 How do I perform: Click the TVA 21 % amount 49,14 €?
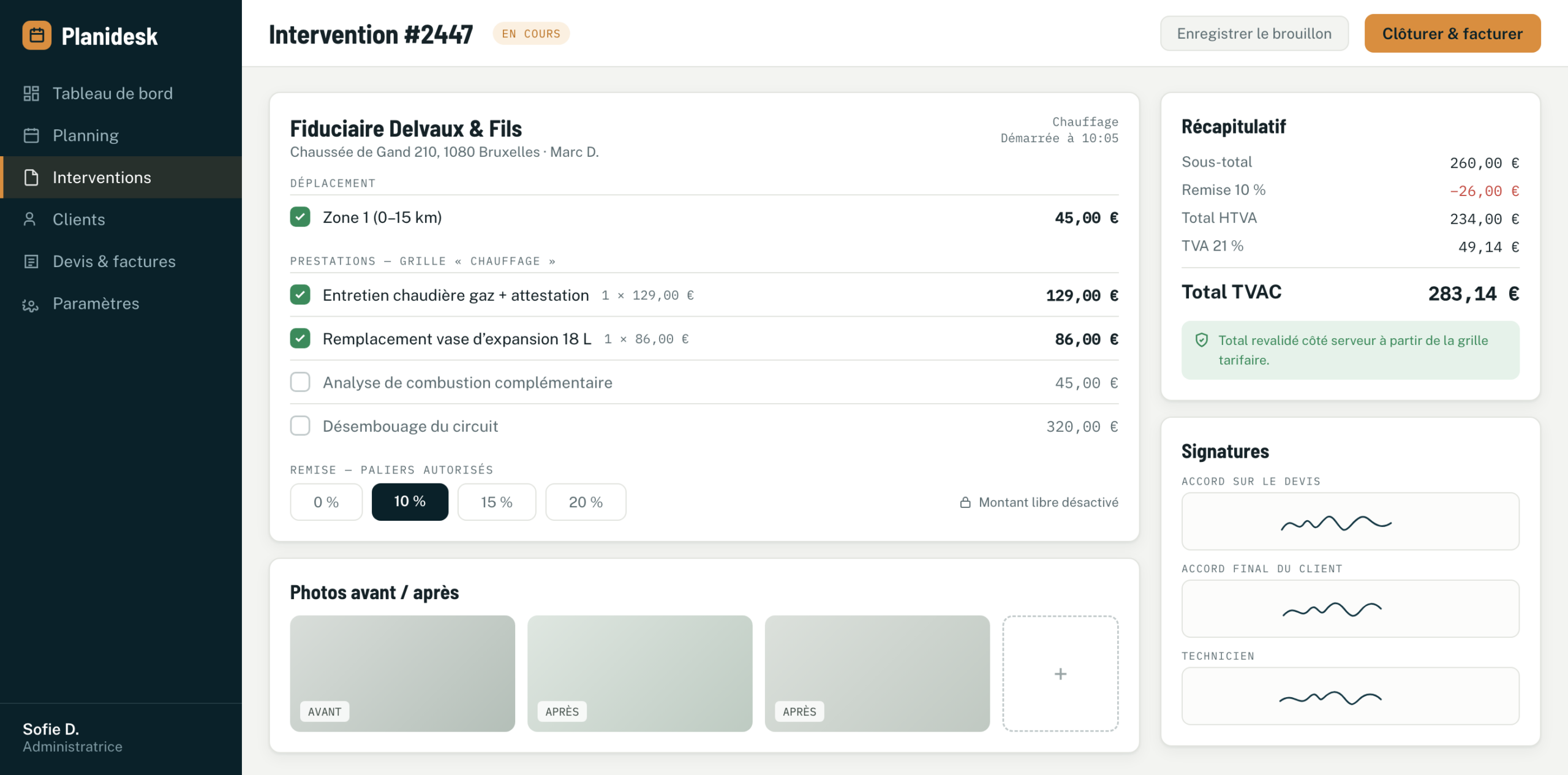click(1488, 247)
